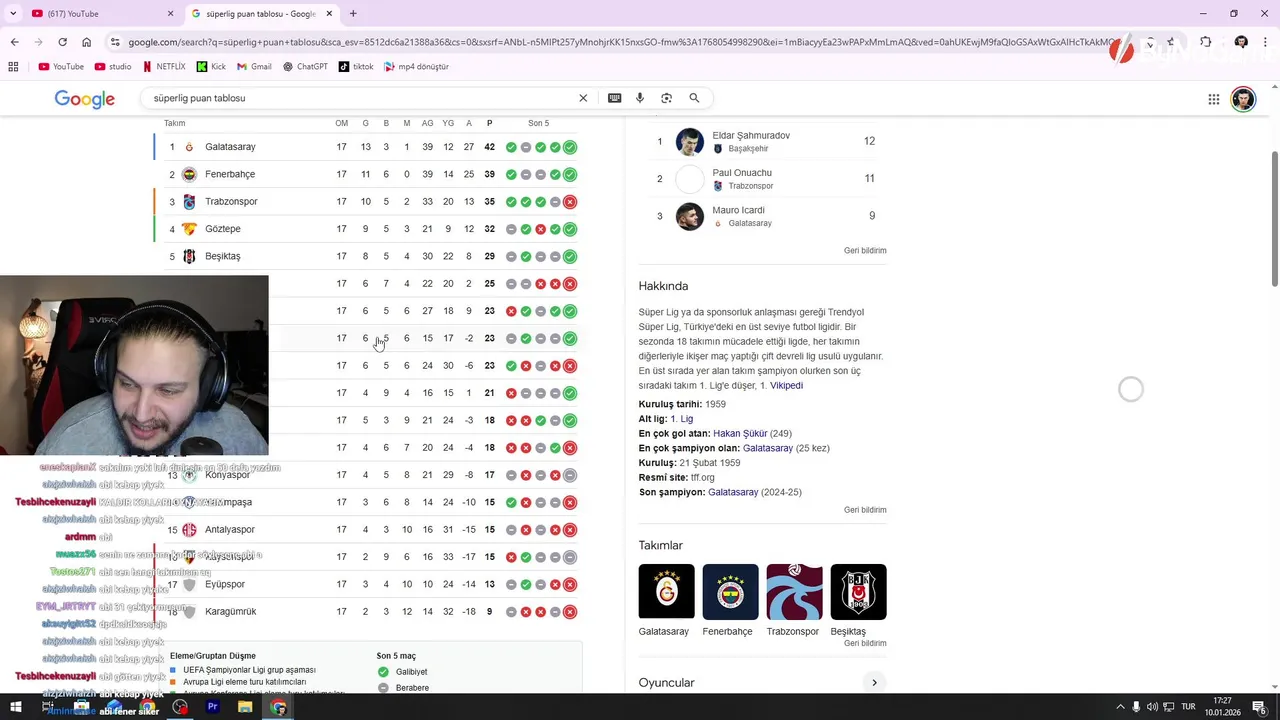The width and height of the screenshot is (1280, 720).
Task: Open Google account profile picture
Action: click(1243, 99)
